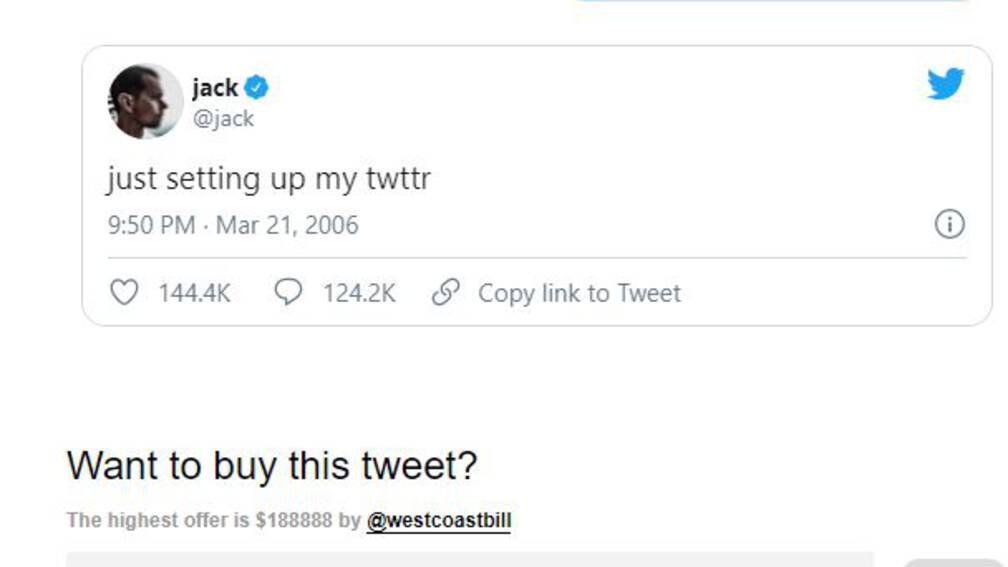The width and height of the screenshot is (1008, 567).
Task: Click the 144.4K likes count
Action: click(x=194, y=293)
